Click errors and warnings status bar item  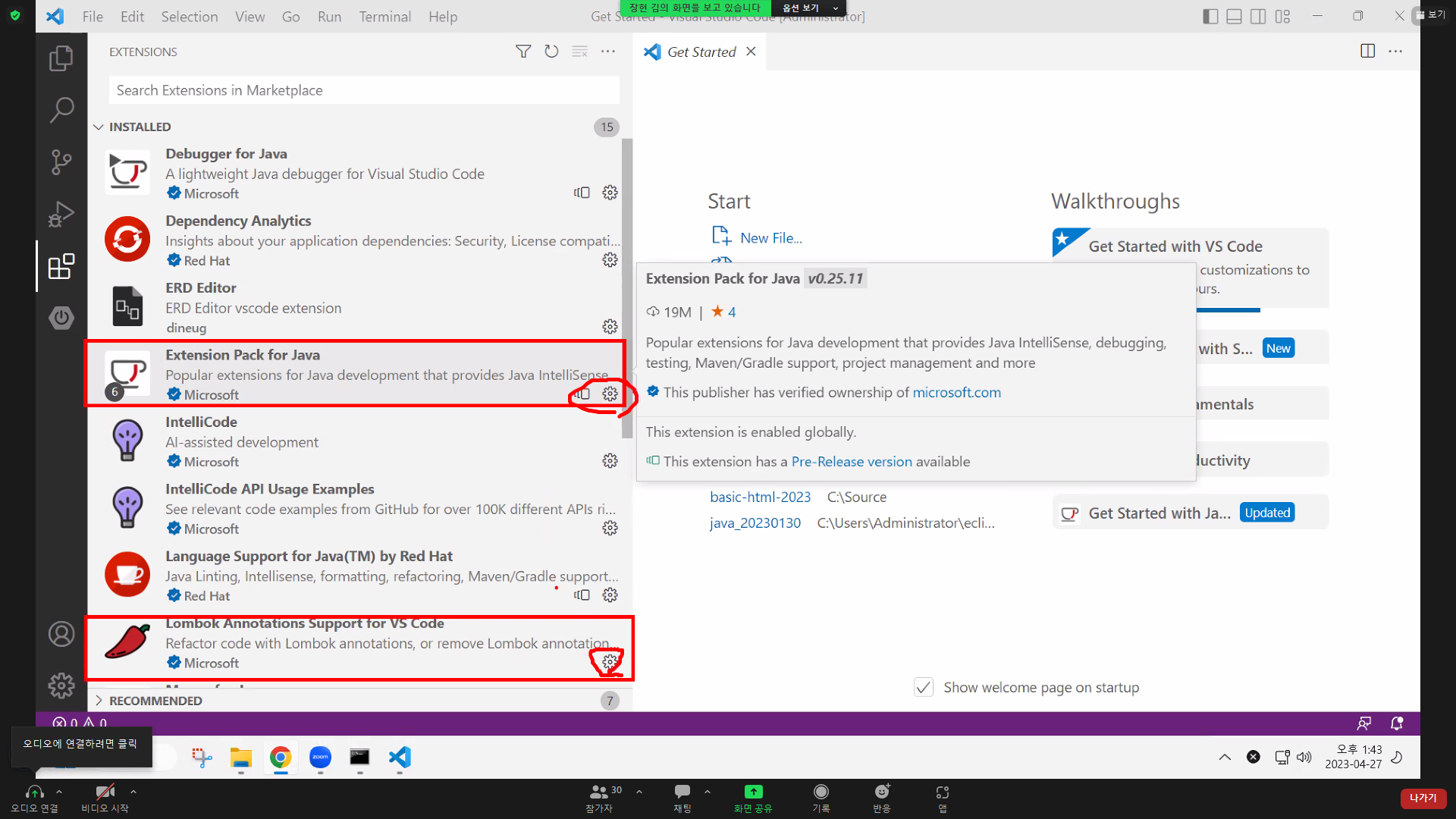[80, 723]
